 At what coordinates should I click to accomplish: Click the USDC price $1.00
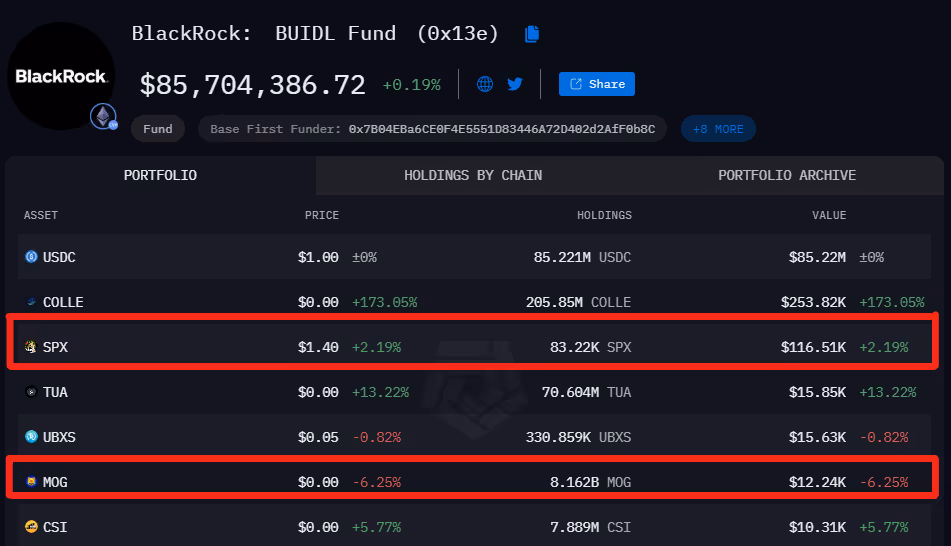[318, 257]
